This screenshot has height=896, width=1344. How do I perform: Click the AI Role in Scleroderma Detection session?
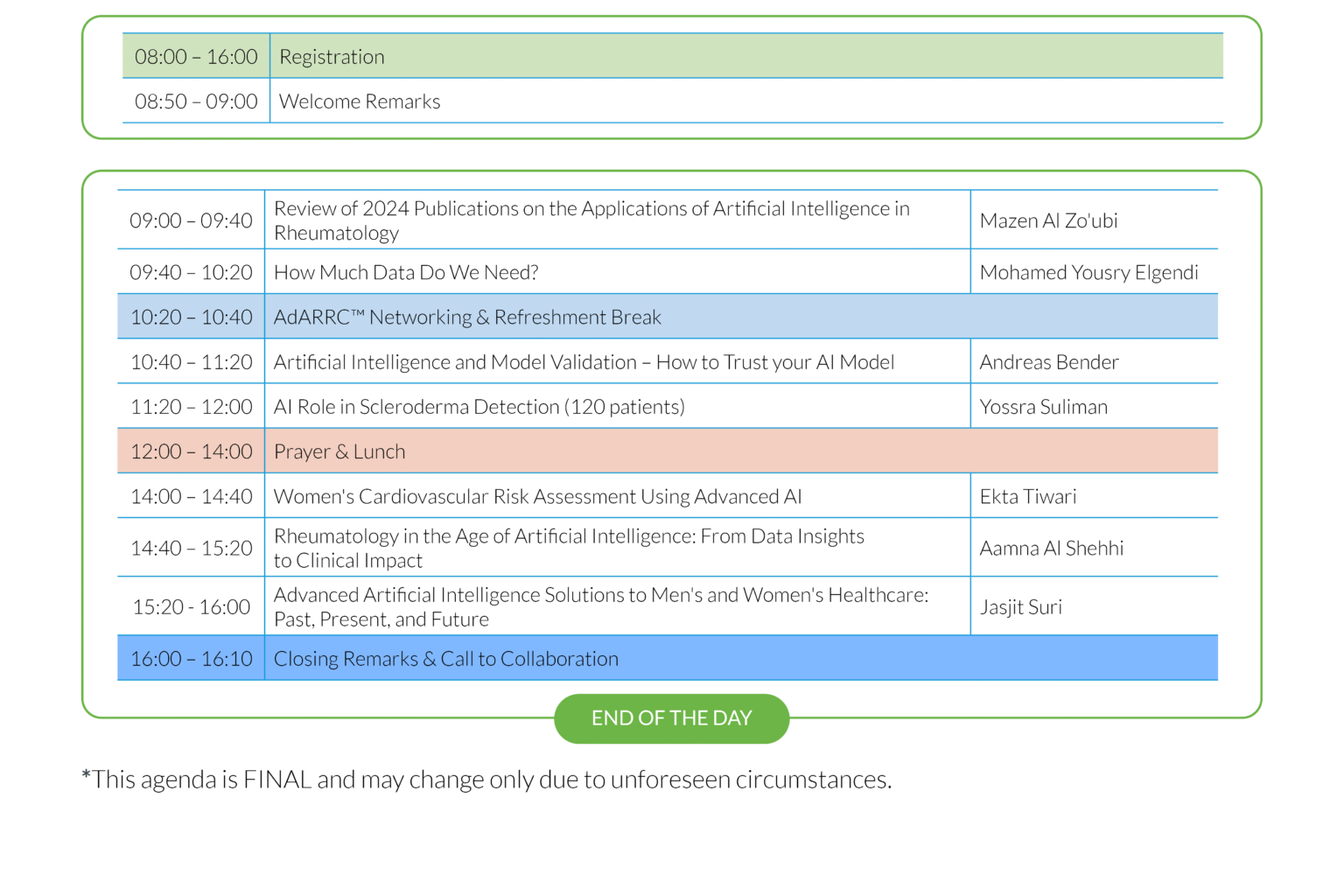479,406
